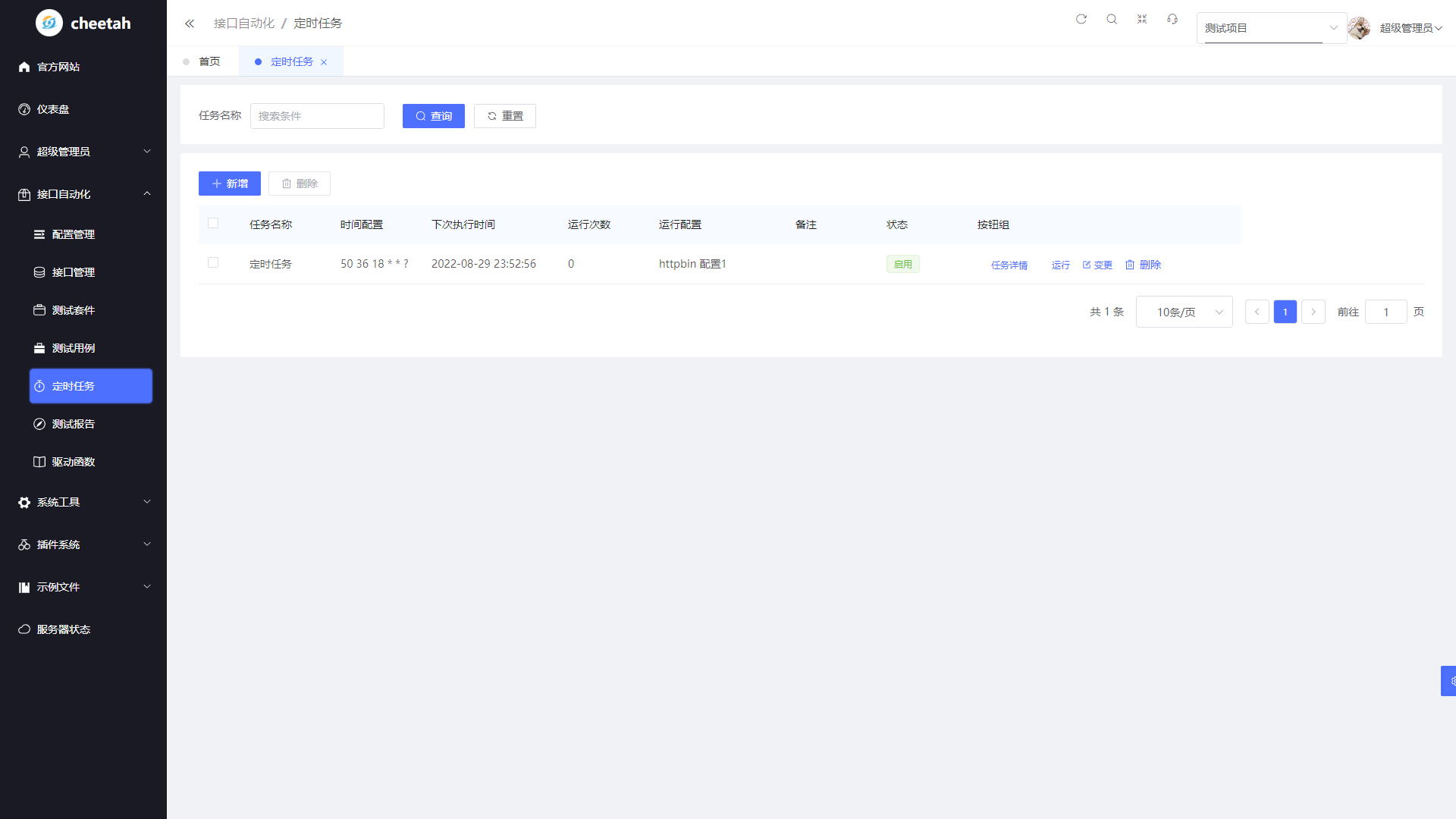Screen dimensions: 1456x819
Task: Go to next page arrow in pagination
Action: pos(1313,312)
